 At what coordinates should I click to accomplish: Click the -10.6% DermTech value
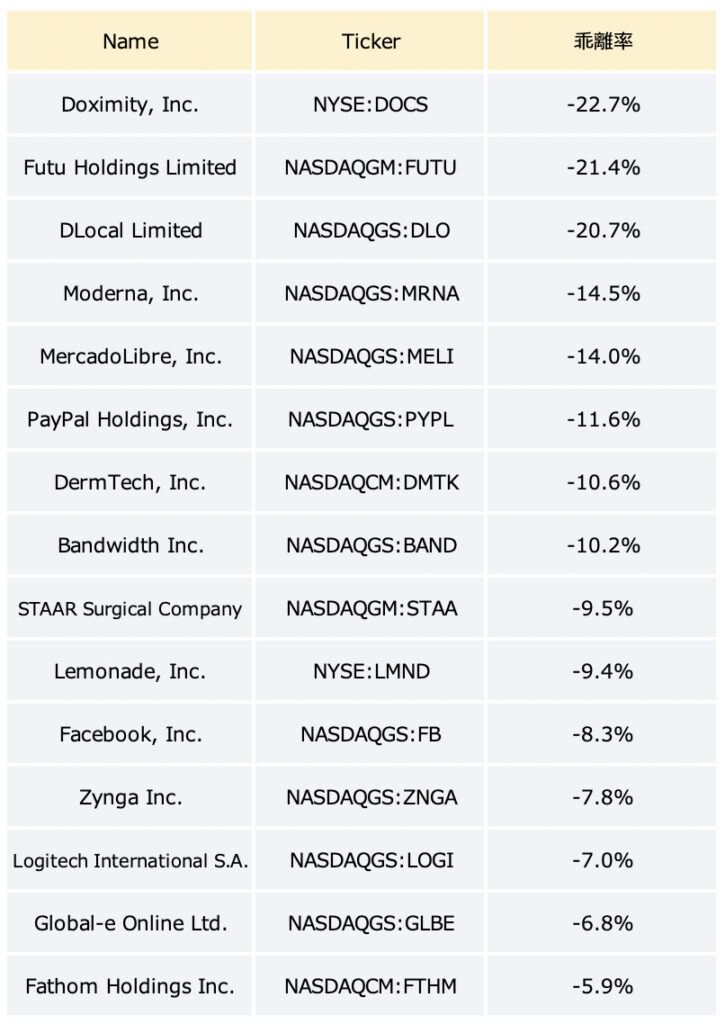(602, 482)
